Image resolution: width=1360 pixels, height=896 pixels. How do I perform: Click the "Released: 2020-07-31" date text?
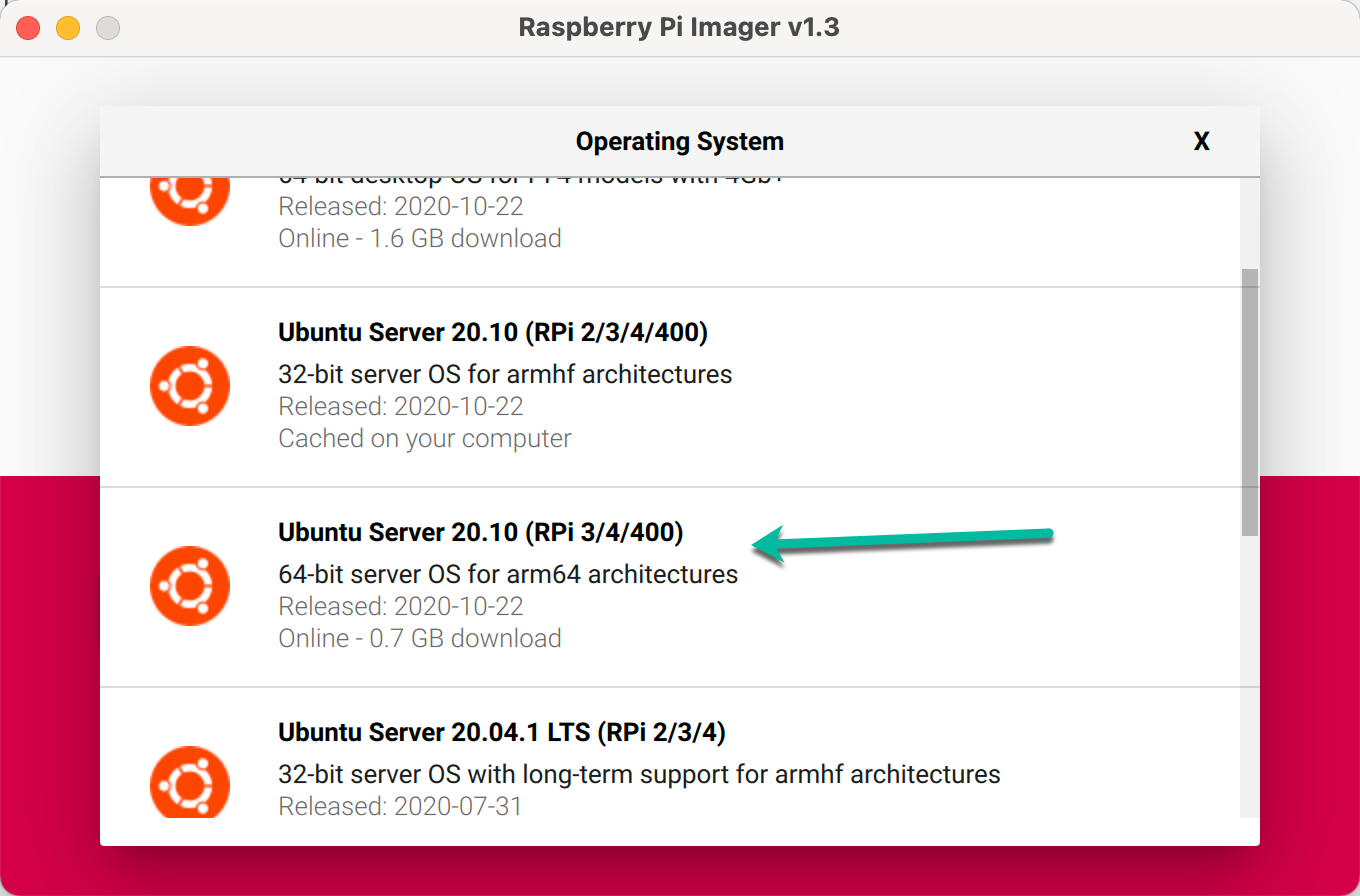tap(400, 806)
